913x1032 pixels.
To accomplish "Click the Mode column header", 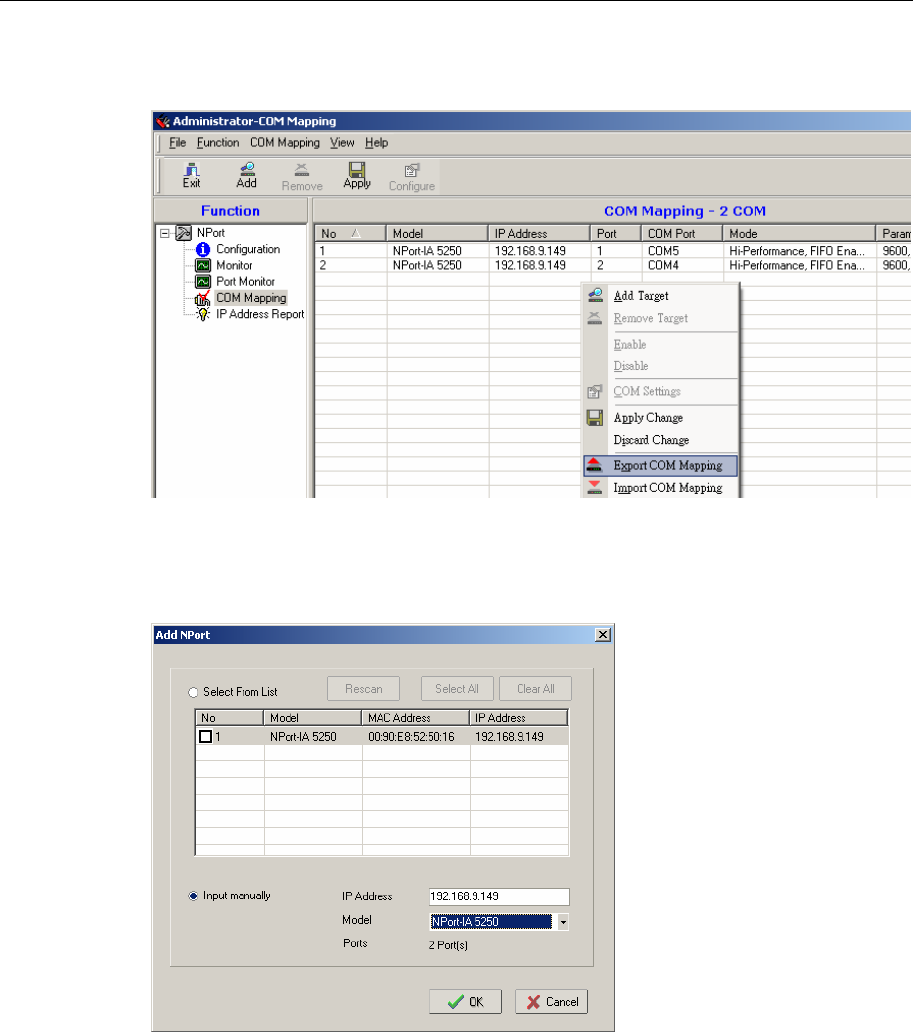I will pyautogui.click(x=799, y=234).
